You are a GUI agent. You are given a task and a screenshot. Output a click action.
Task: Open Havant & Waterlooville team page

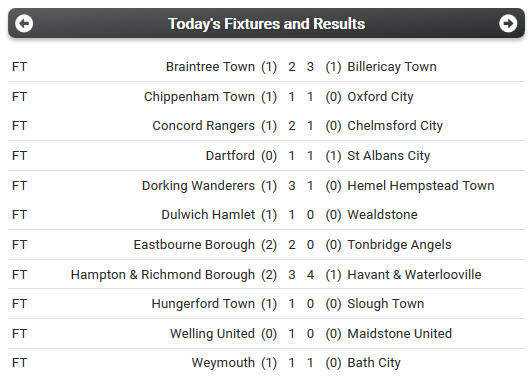pyautogui.click(x=414, y=275)
